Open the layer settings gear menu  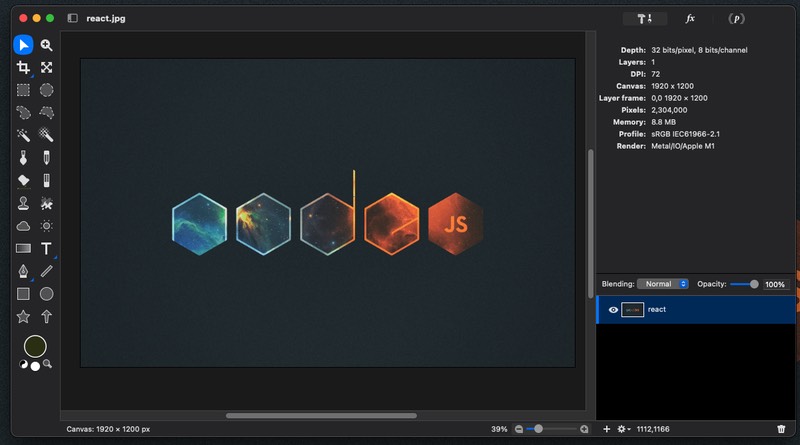point(624,429)
